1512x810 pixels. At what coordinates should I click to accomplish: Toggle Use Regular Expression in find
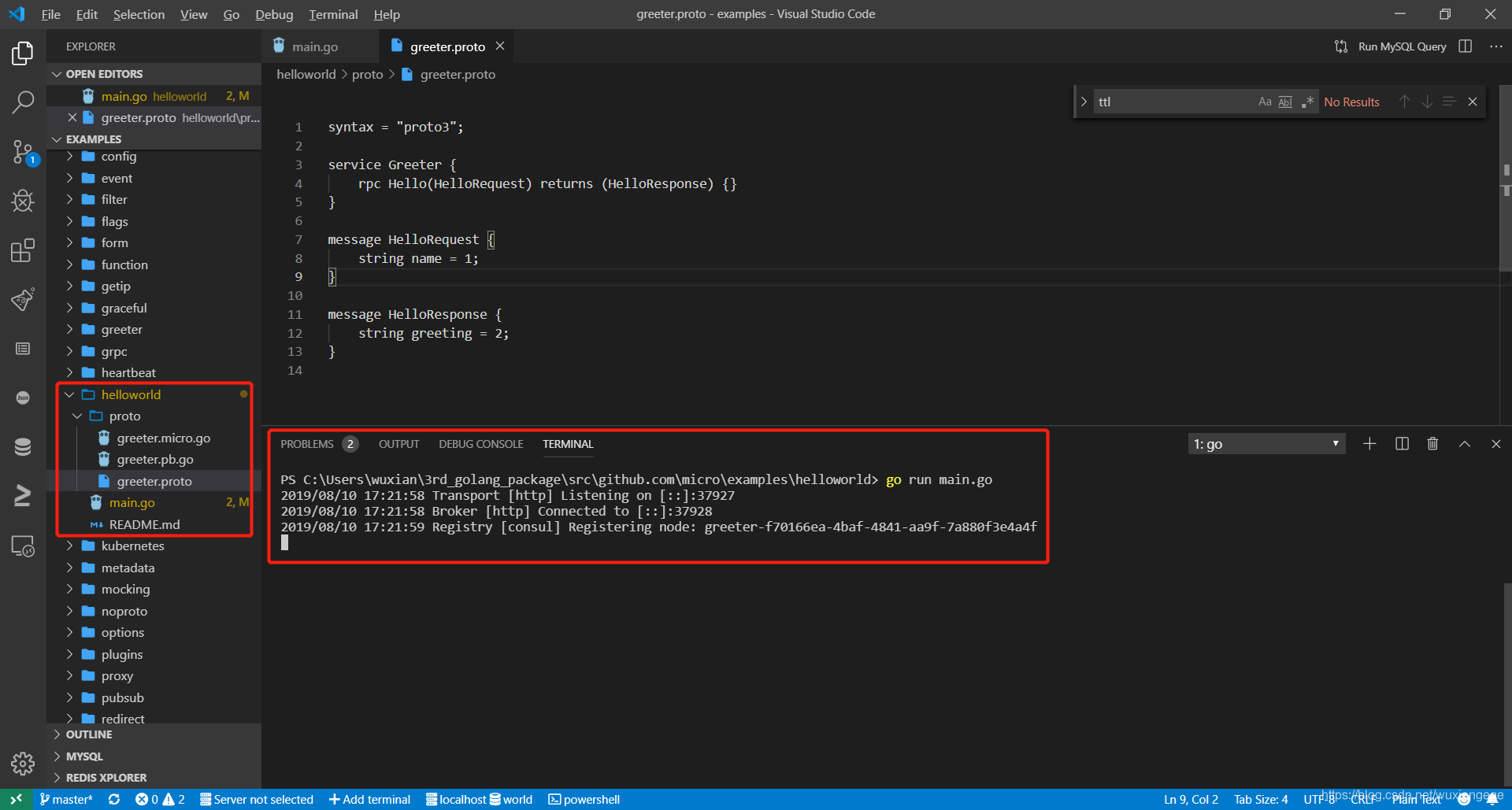pyautogui.click(x=1307, y=102)
